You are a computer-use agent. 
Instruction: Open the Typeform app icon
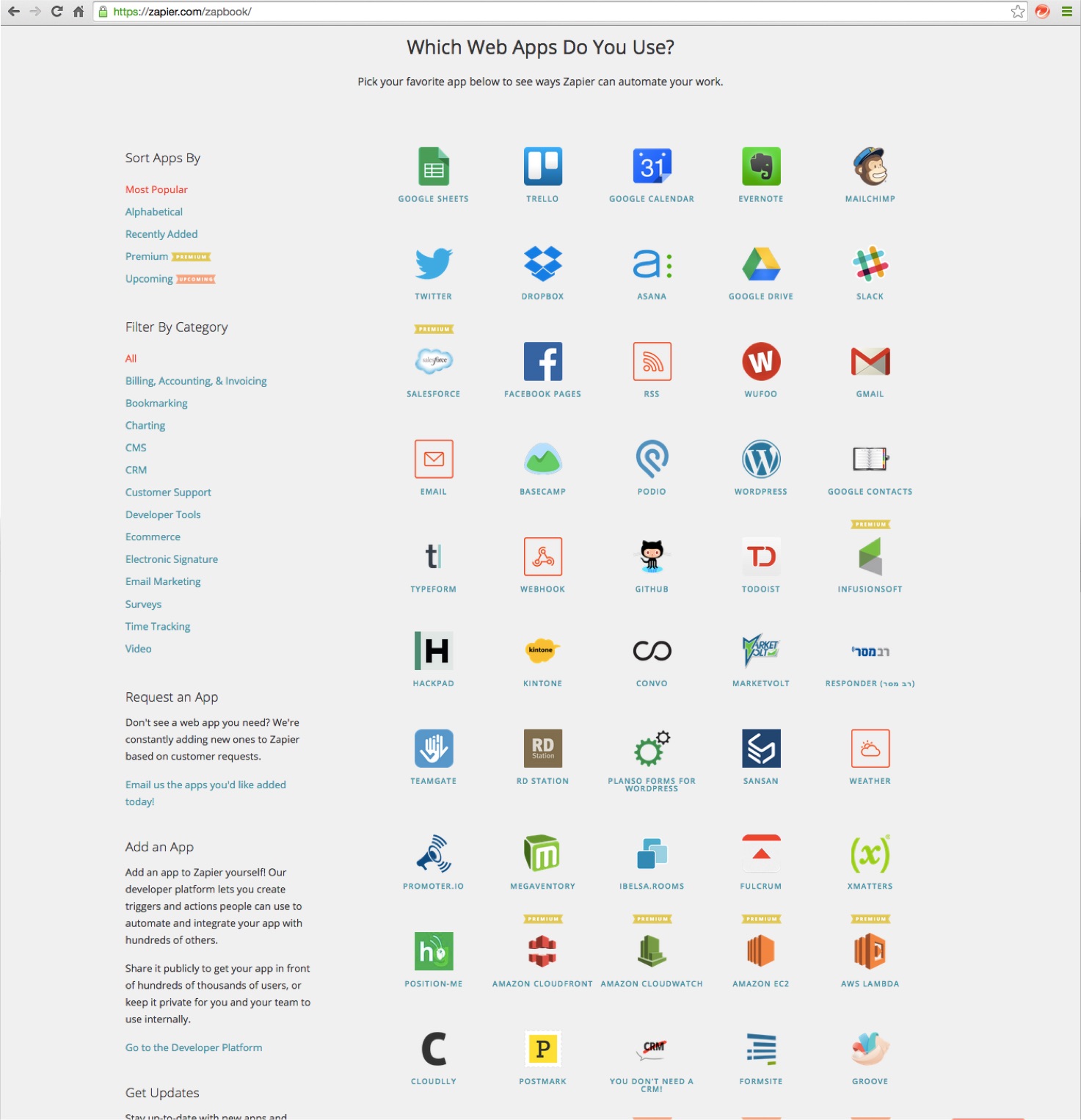[x=434, y=556]
